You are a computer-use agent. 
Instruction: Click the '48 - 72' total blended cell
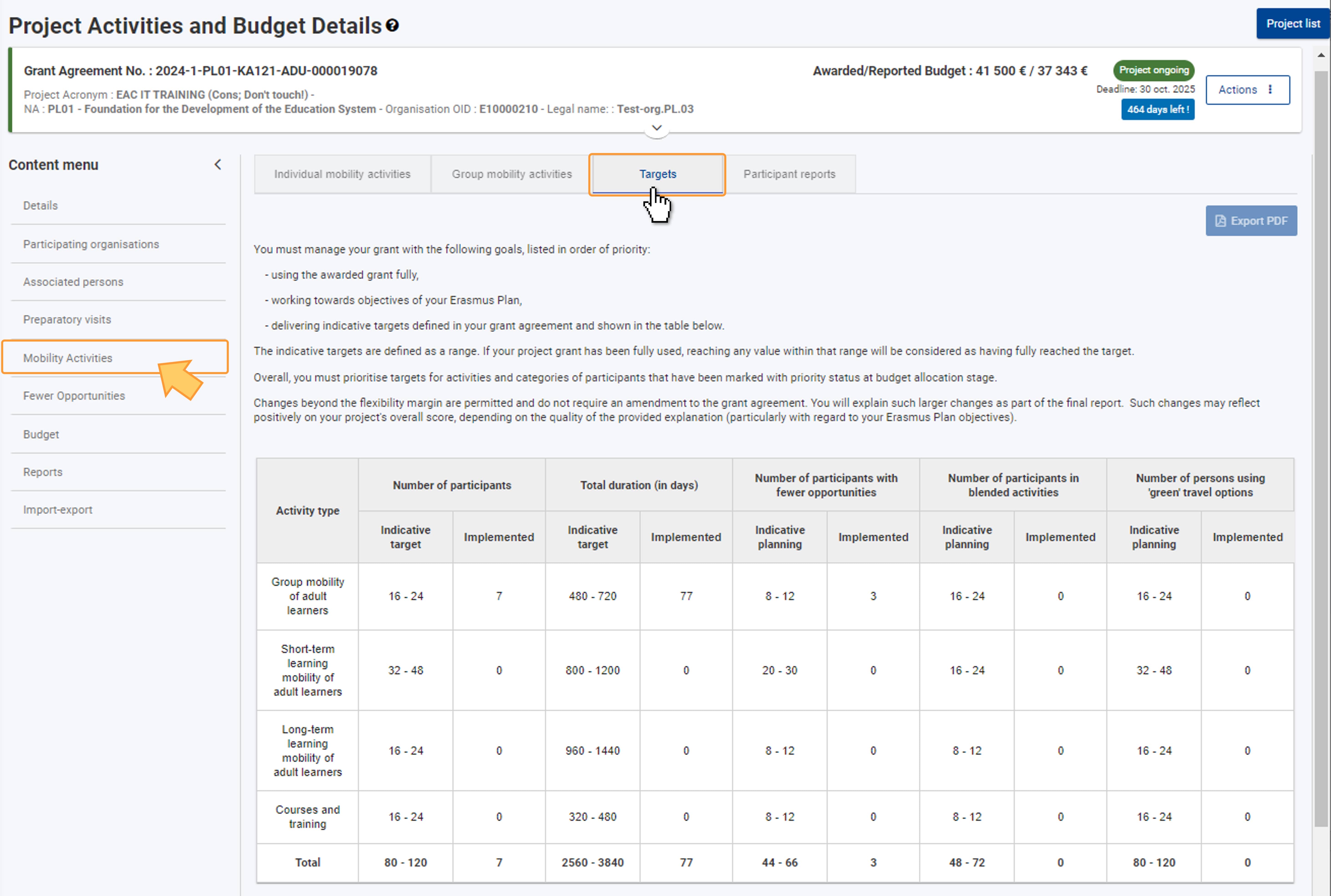click(966, 862)
